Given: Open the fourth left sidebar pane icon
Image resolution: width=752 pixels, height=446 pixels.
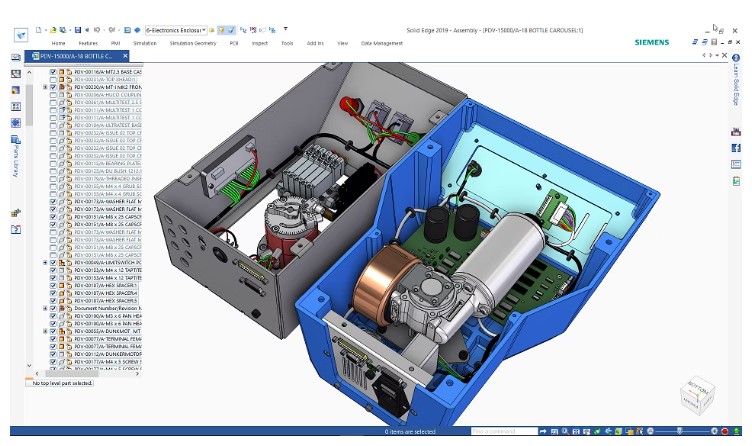Looking at the screenshot, I should (16, 106).
